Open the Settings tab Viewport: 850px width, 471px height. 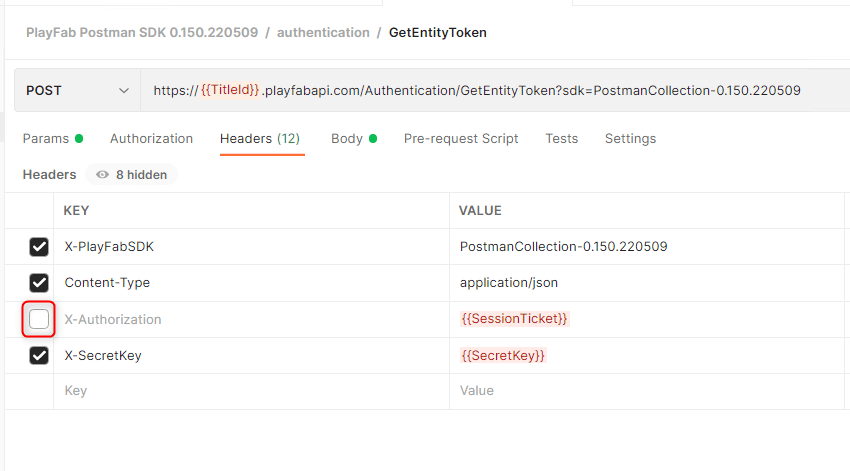[630, 139]
